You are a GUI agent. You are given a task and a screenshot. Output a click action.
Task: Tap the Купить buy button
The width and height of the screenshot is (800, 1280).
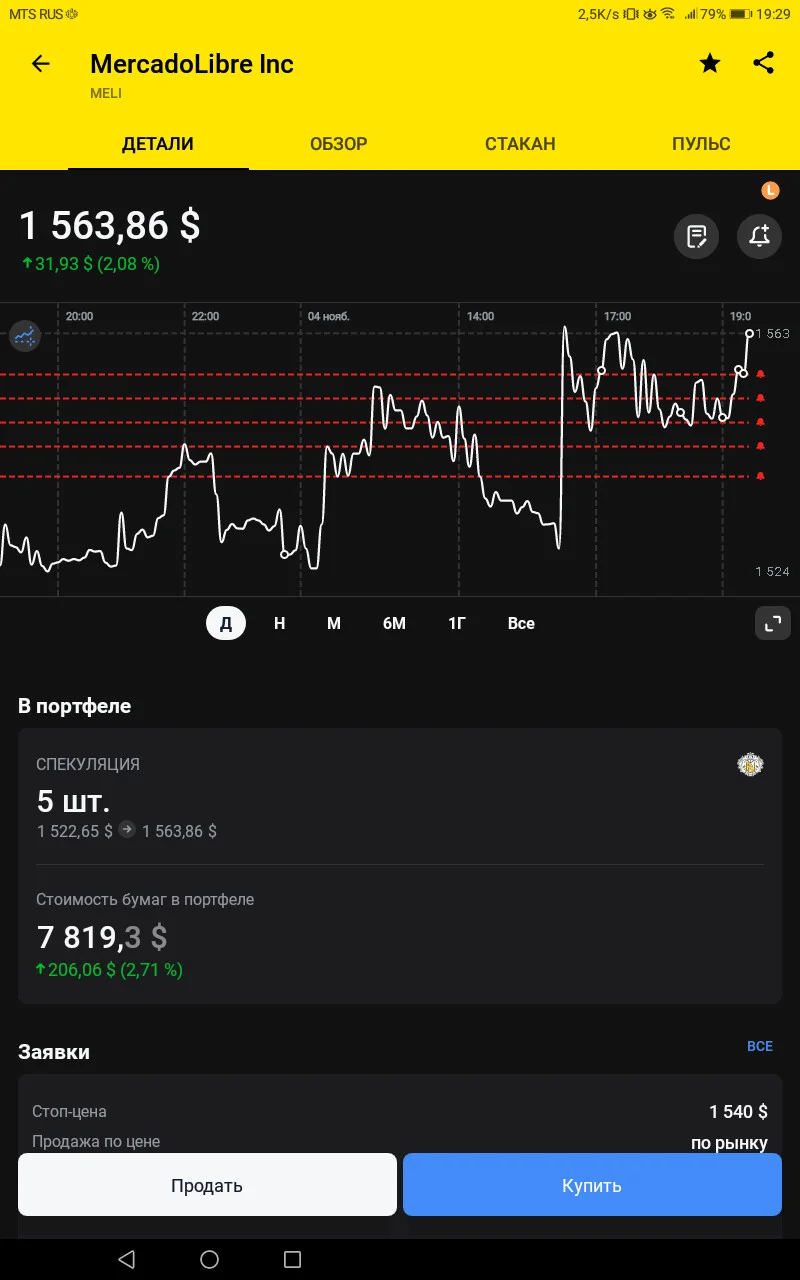[x=592, y=1185]
